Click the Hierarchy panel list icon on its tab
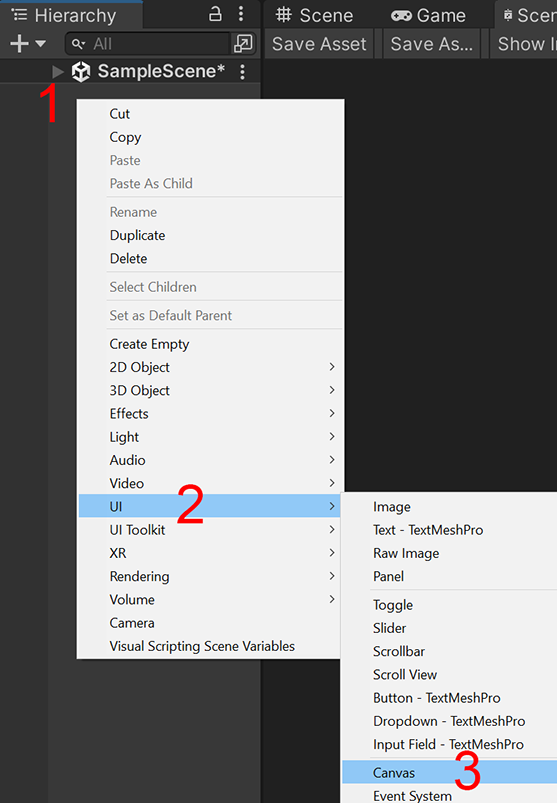The height and width of the screenshot is (803, 557). pos(19,15)
